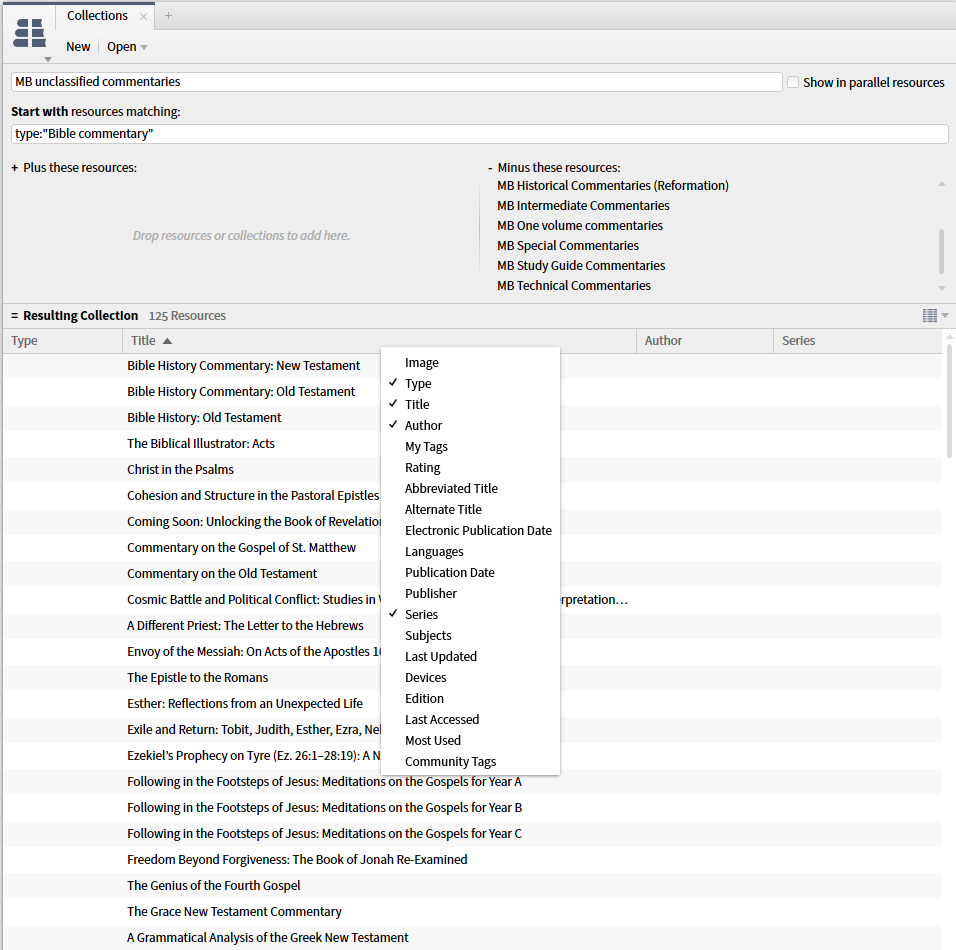This screenshot has width=956, height=950.
Task: Click the New button
Action: click(x=77, y=46)
